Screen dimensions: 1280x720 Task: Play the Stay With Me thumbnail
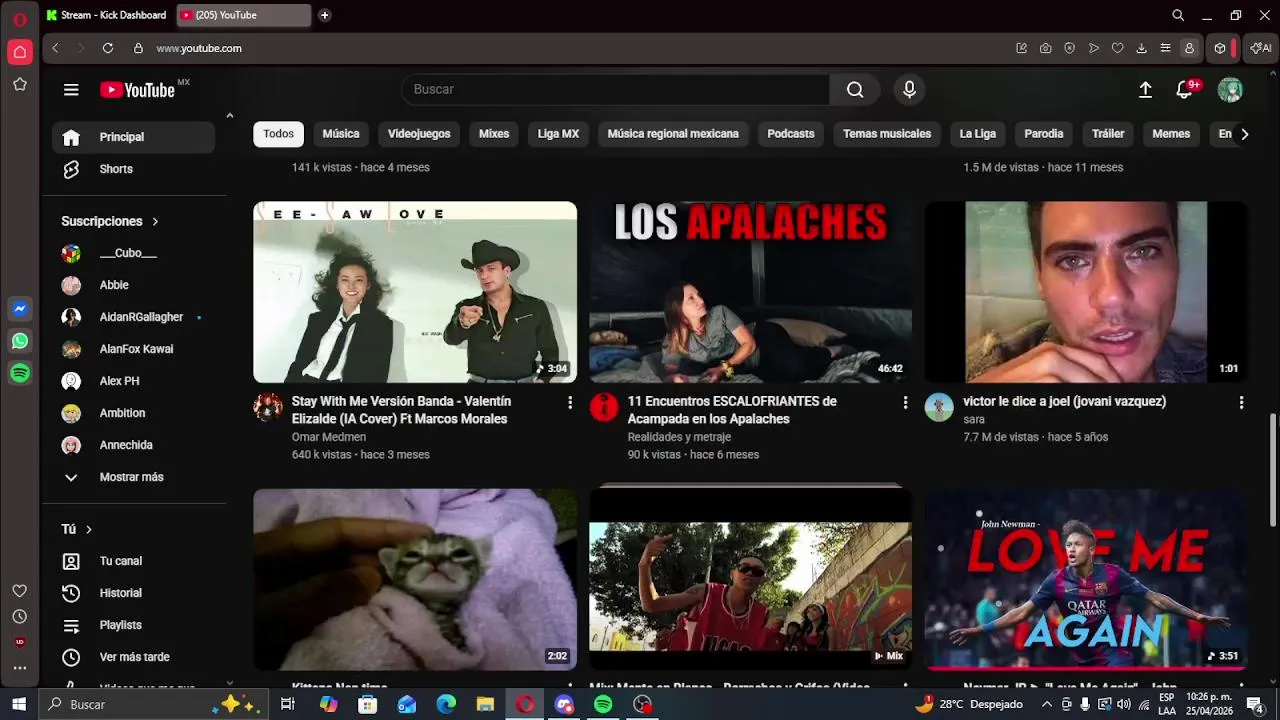tap(415, 292)
